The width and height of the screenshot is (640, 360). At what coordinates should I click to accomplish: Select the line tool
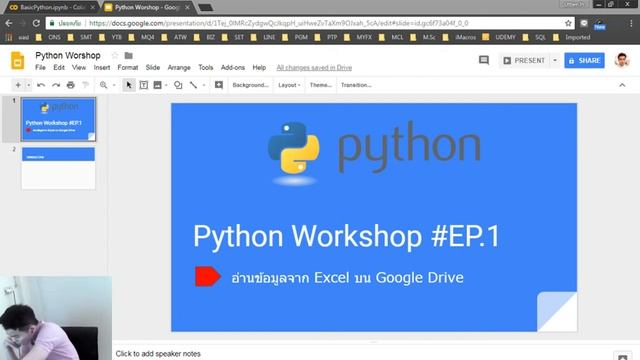pyautogui.click(x=193, y=85)
